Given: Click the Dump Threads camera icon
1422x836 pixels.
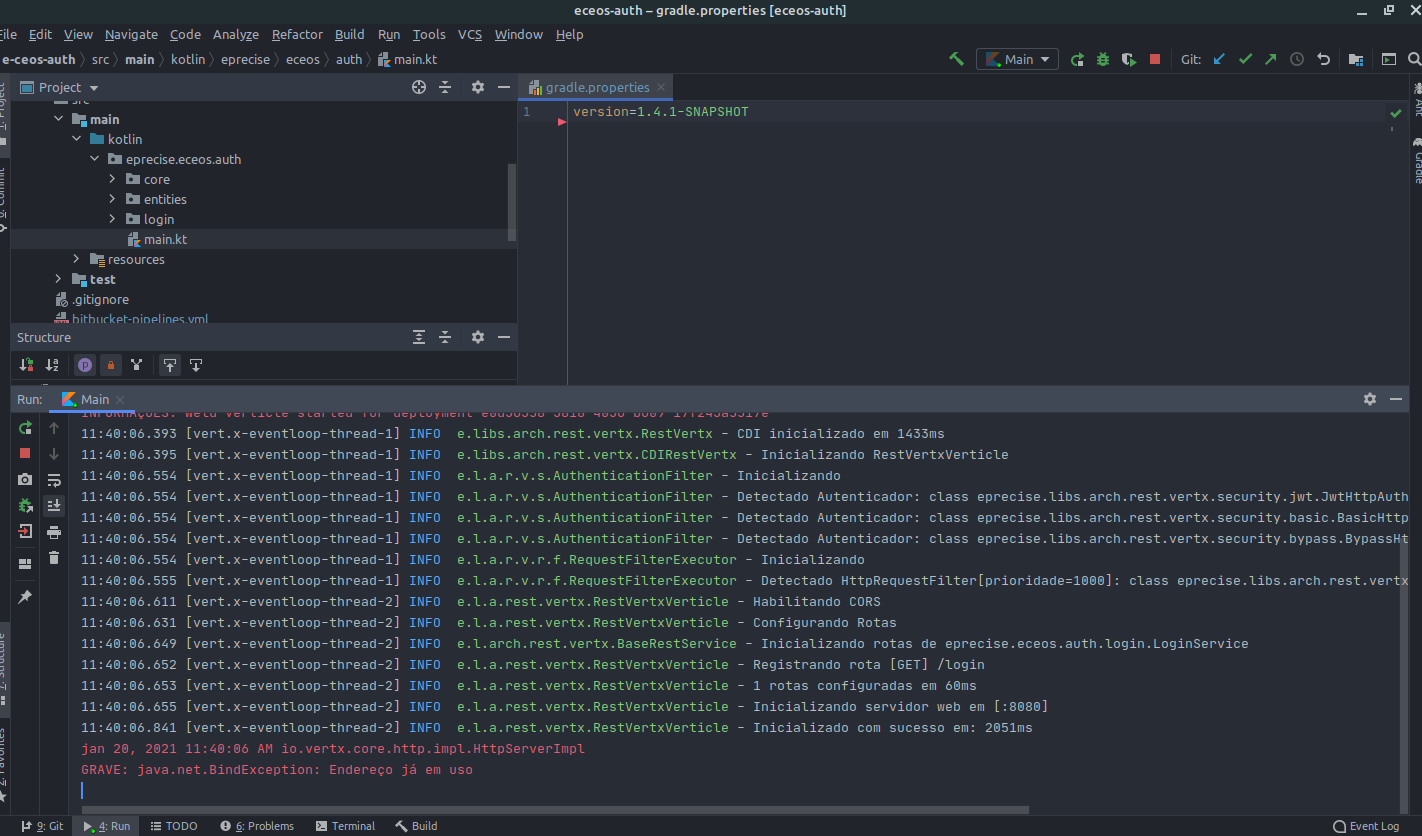Looking at the screenshot, I should (x=25, y=480).
